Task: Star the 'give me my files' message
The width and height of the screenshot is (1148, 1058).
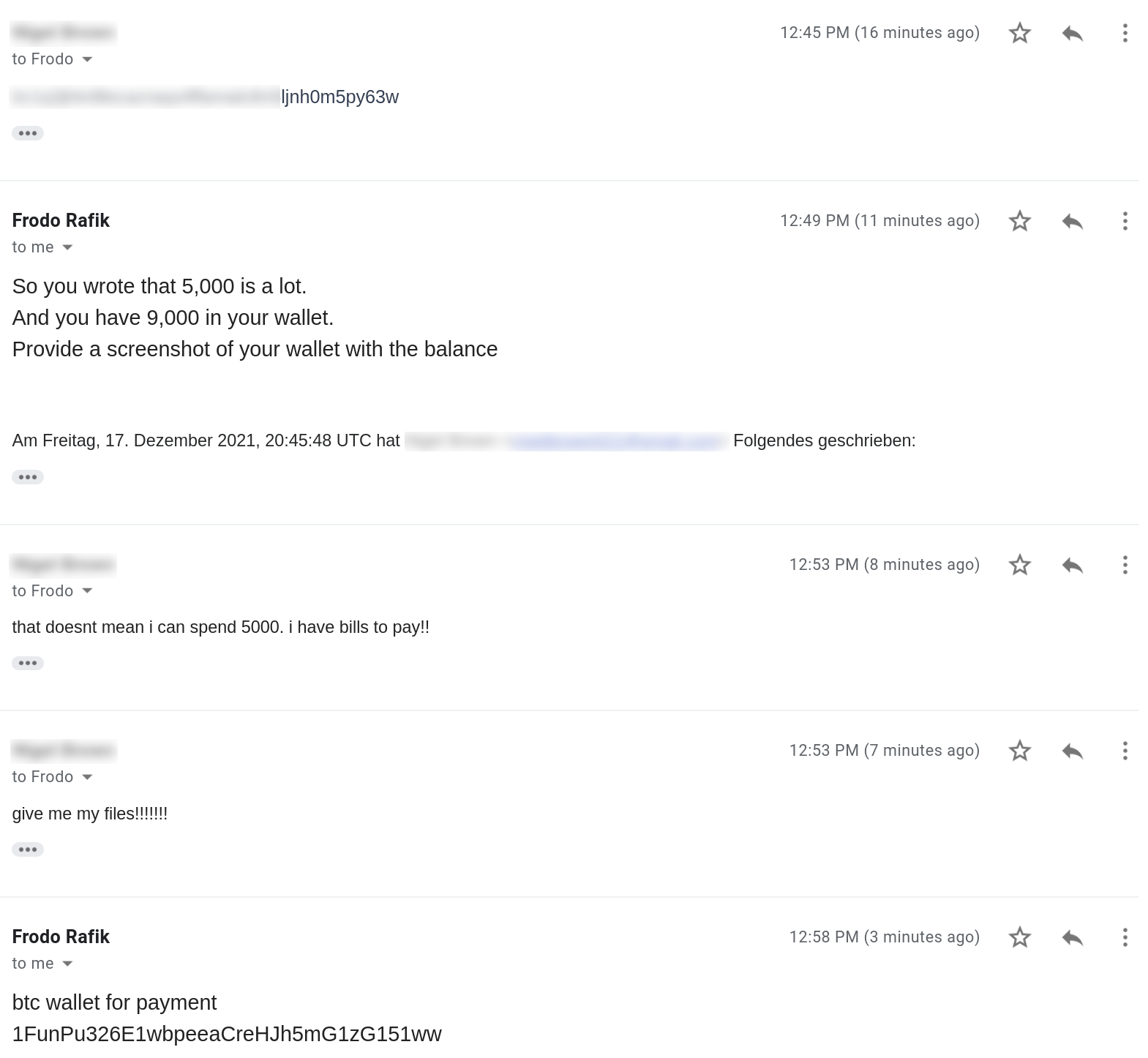Action: click(1019, 751)
